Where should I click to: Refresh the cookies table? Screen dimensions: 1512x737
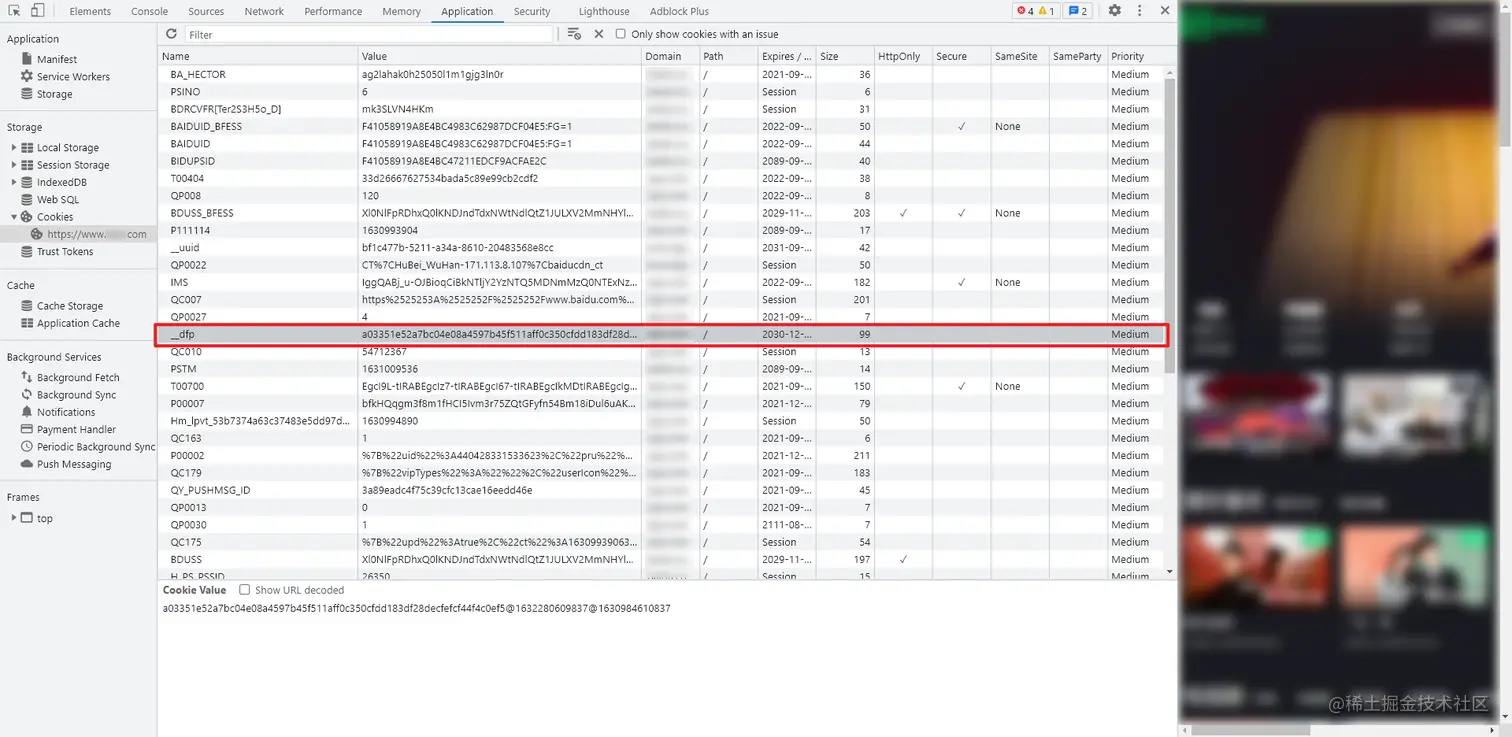[x=172, y=34]
